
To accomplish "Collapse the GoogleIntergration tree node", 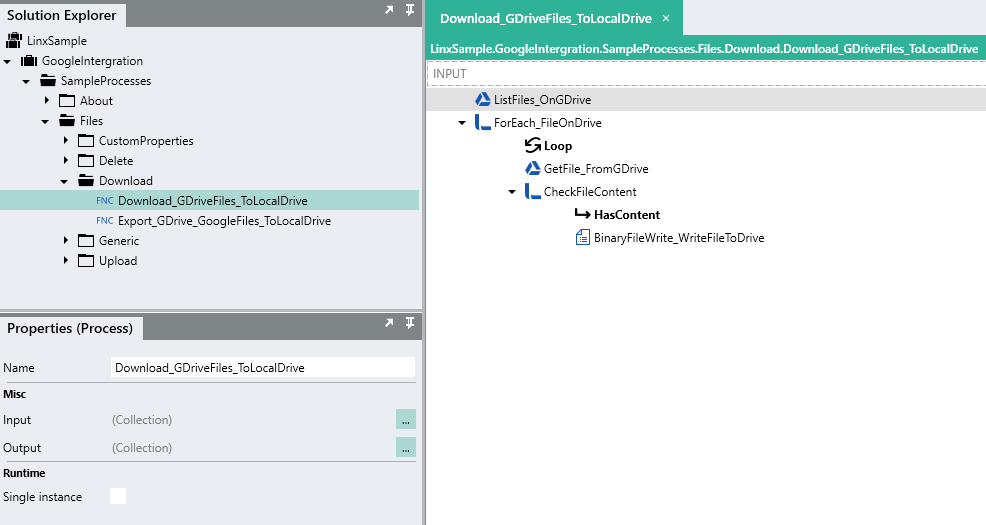I will (8, 62).
